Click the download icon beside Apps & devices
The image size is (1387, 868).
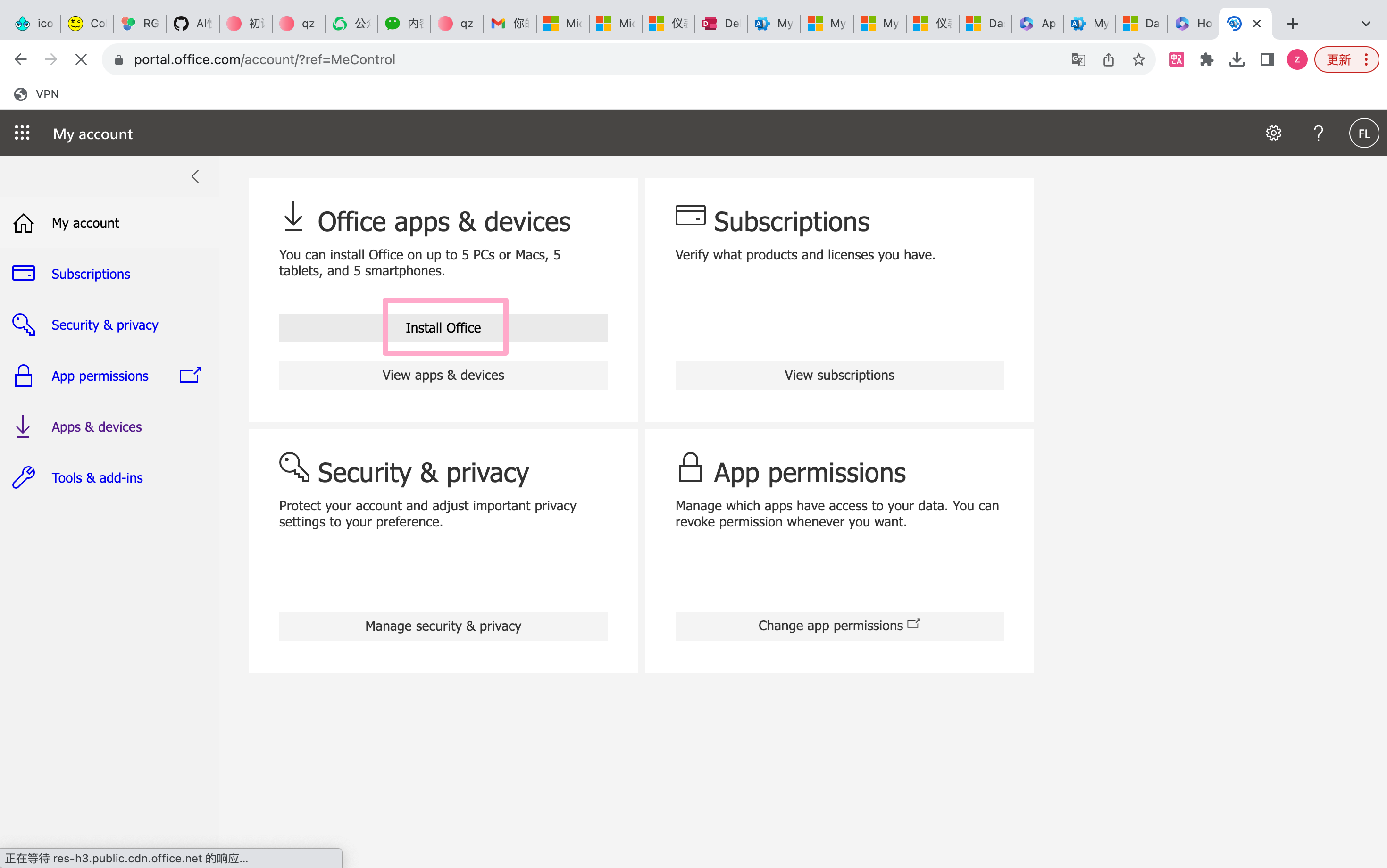pyautogui.click(x=23, y=426)
